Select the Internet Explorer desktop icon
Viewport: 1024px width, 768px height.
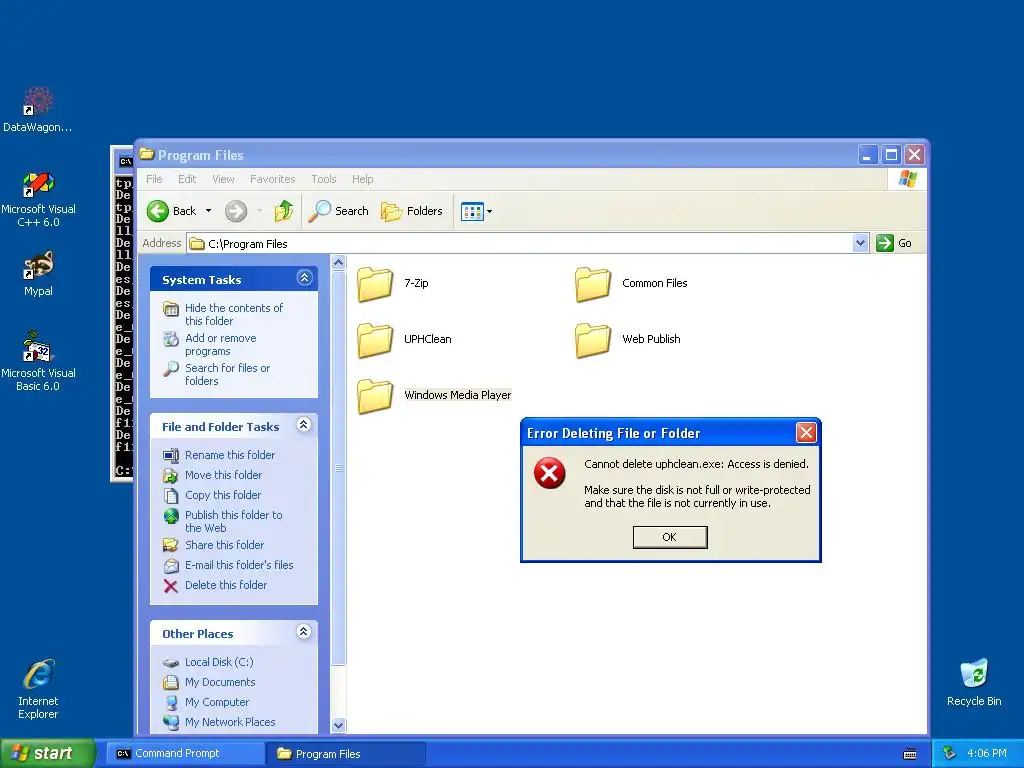pyautogui.click(x=38, y=690)
